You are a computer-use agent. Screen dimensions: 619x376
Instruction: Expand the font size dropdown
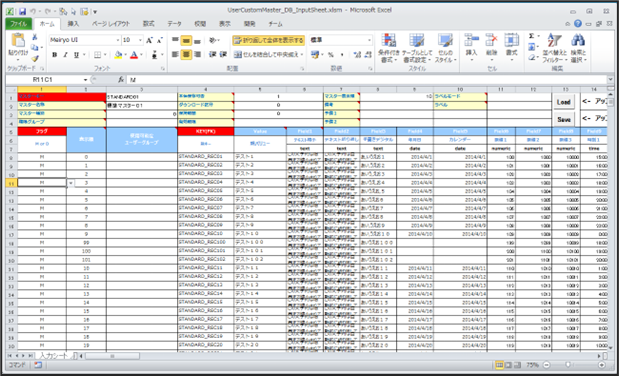tap(140, 40)
